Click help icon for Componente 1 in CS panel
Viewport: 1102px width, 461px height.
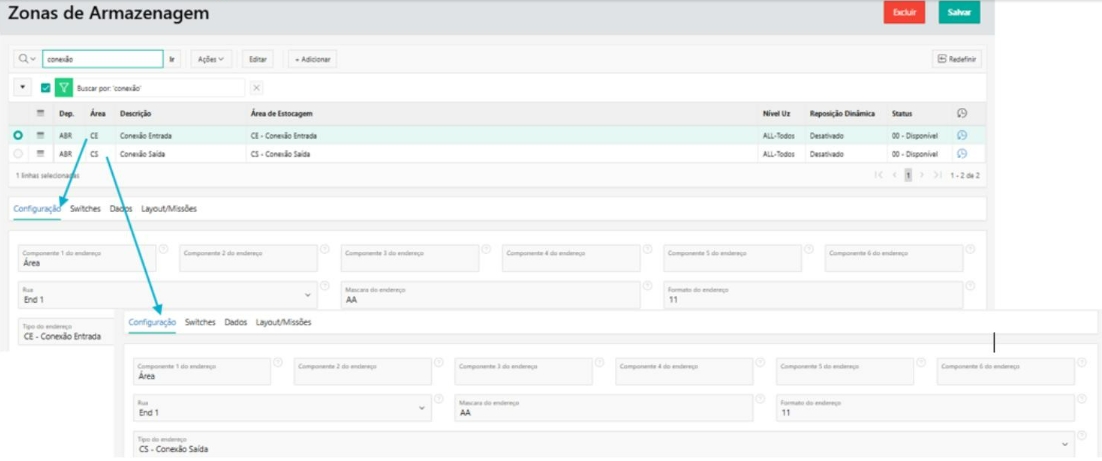coord(277,362)
